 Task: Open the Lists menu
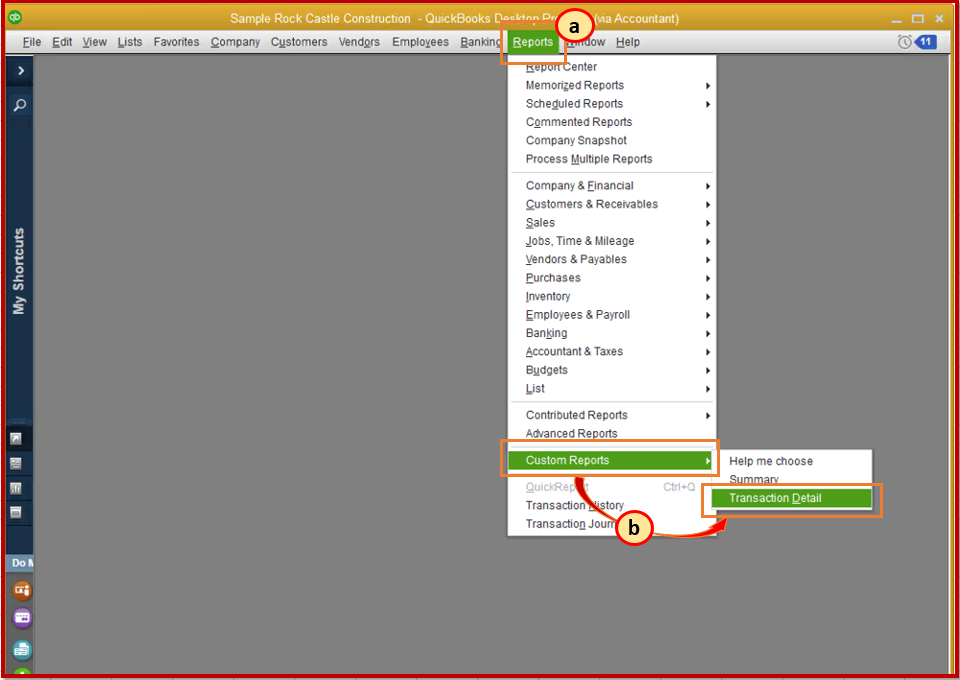[x=130, y=42]
